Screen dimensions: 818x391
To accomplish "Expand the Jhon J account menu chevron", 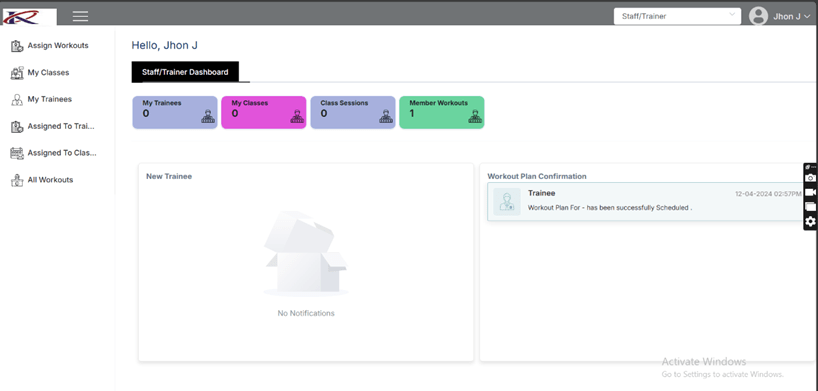I will point(808,17).
